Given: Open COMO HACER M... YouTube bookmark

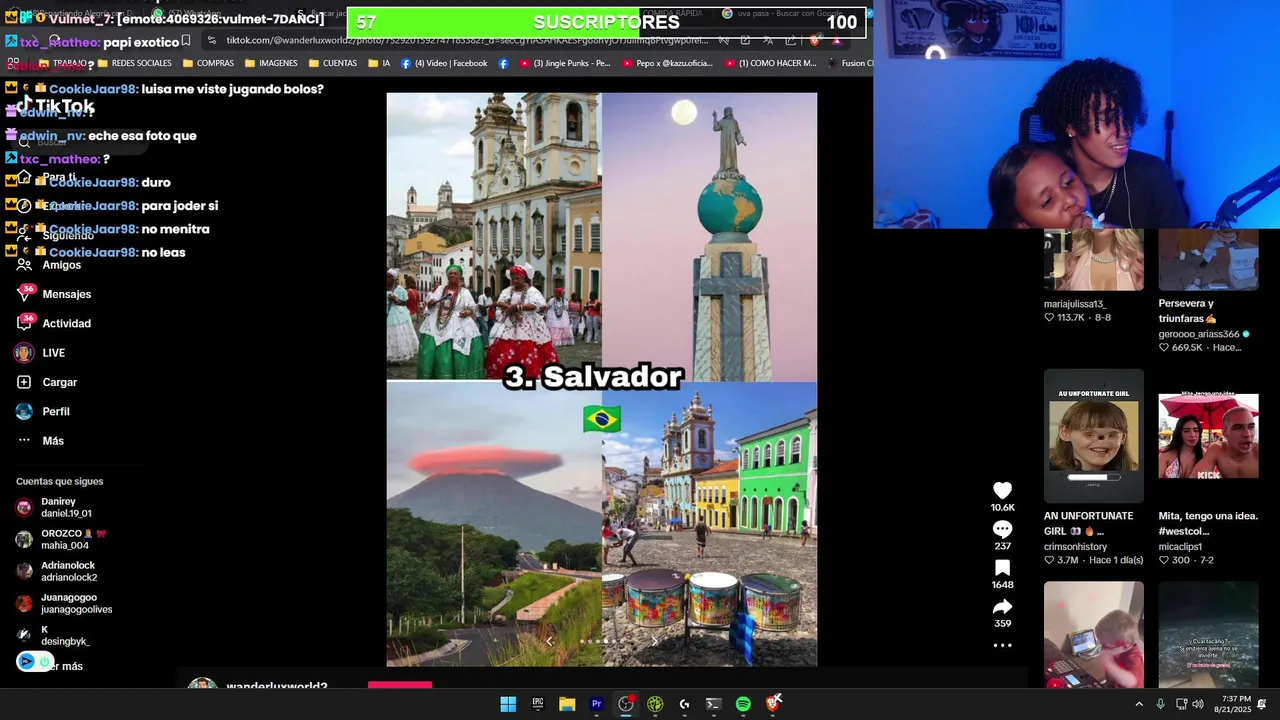Looking at the screenshot, I should 770,63.
